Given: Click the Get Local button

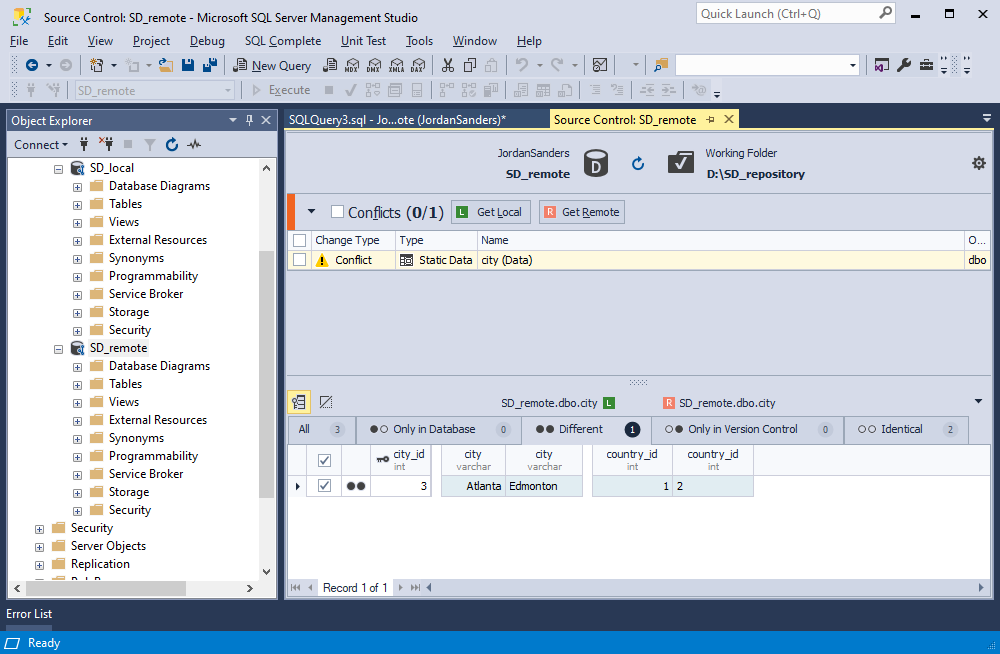Looking at the screenshot, I should tap(490, 212).
